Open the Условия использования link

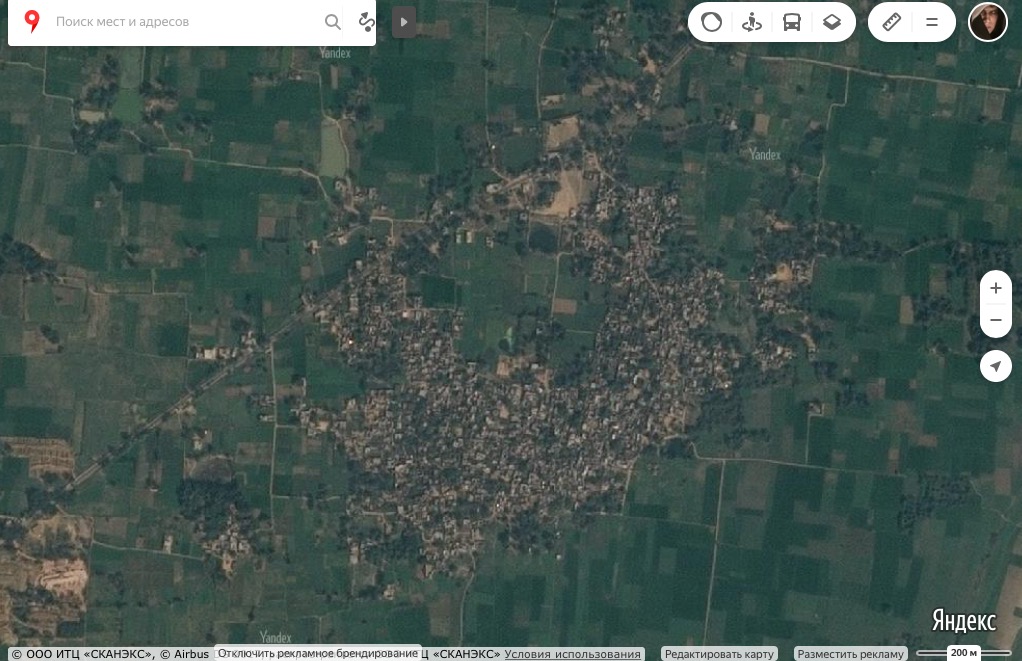point(572,654)
